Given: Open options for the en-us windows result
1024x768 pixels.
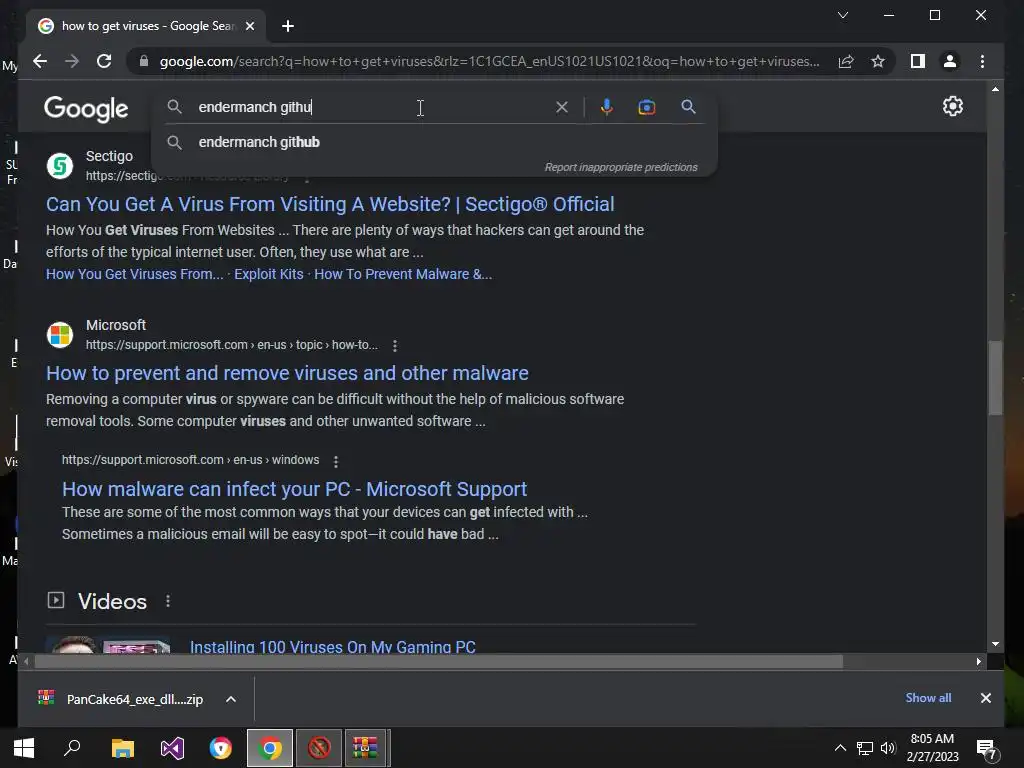Looking at the screenshot, I should click(336, 461).
